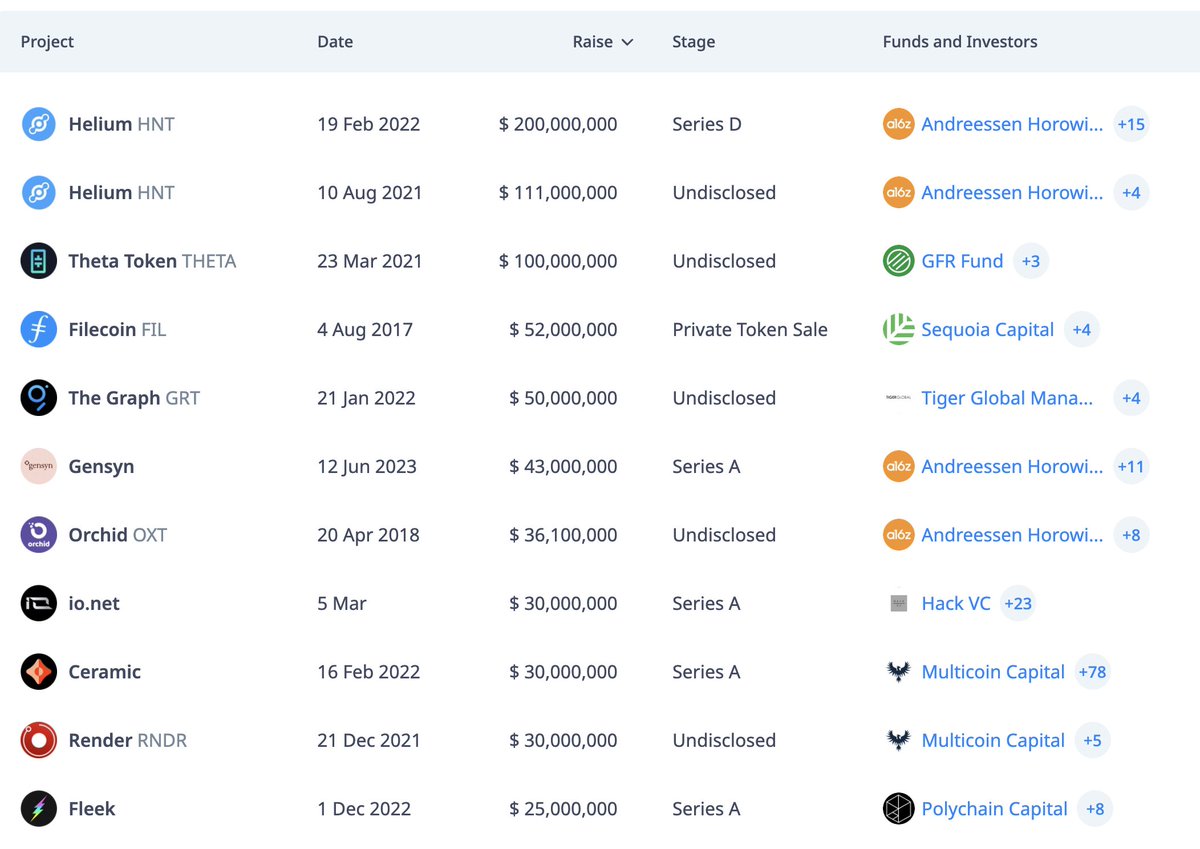Image resolution: width=1200 pixels, height=849 pixels.
Task: Open the Fleek project name
Action: [x=92, y=809]
